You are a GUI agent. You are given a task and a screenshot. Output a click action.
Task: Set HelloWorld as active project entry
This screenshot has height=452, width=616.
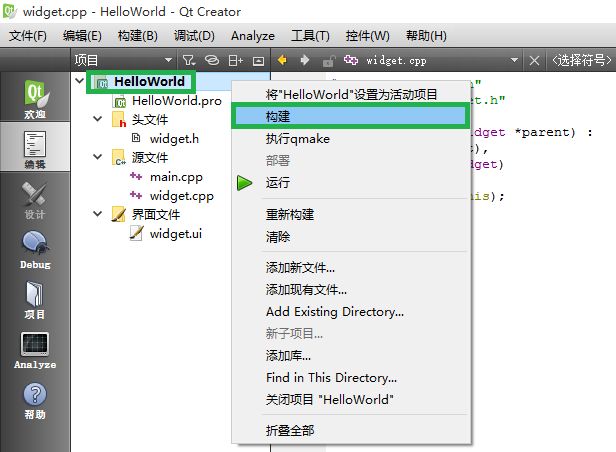pyautogui.click(x=351, y=95)
